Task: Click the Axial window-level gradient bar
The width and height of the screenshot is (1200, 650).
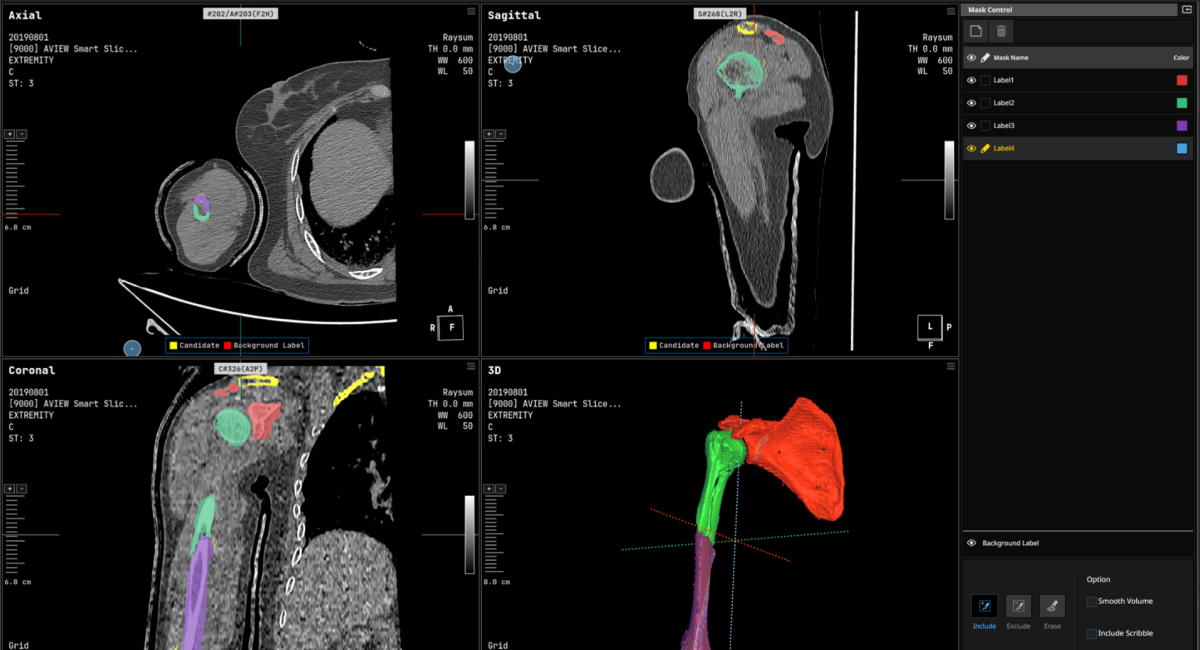Action: click(x=470, y=180)
